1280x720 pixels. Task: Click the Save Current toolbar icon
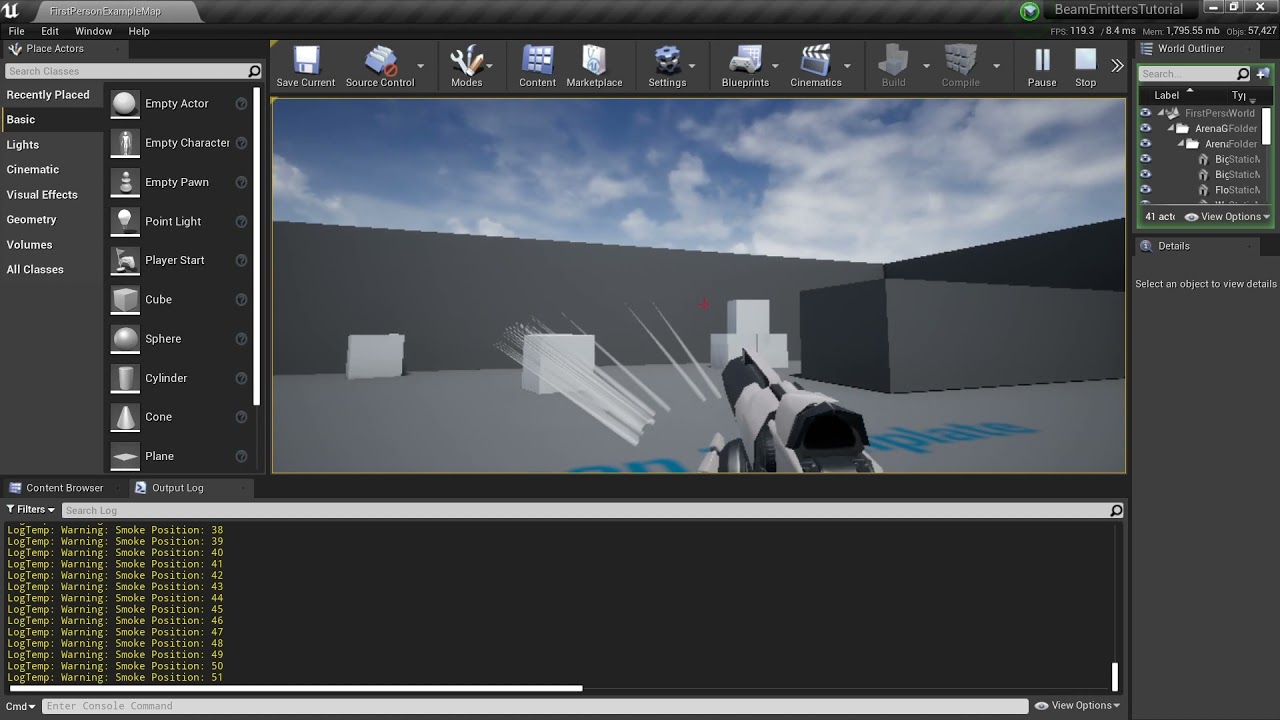(x=306, y=60)
